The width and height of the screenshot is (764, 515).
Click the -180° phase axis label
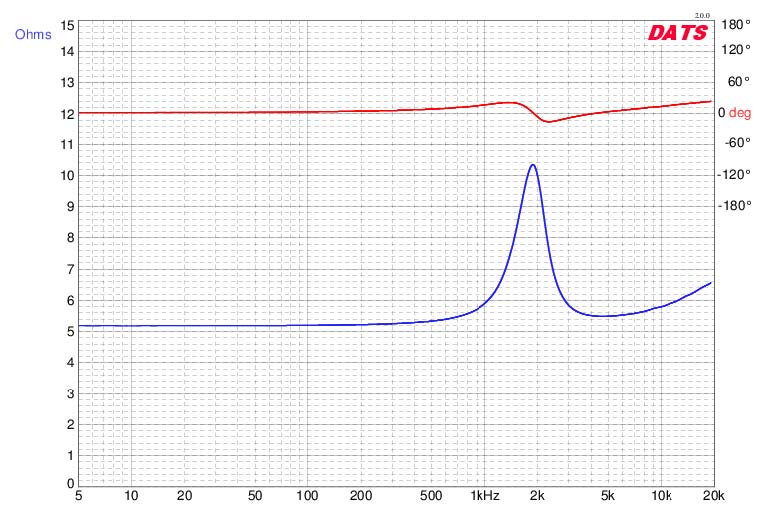click(734, 205)
